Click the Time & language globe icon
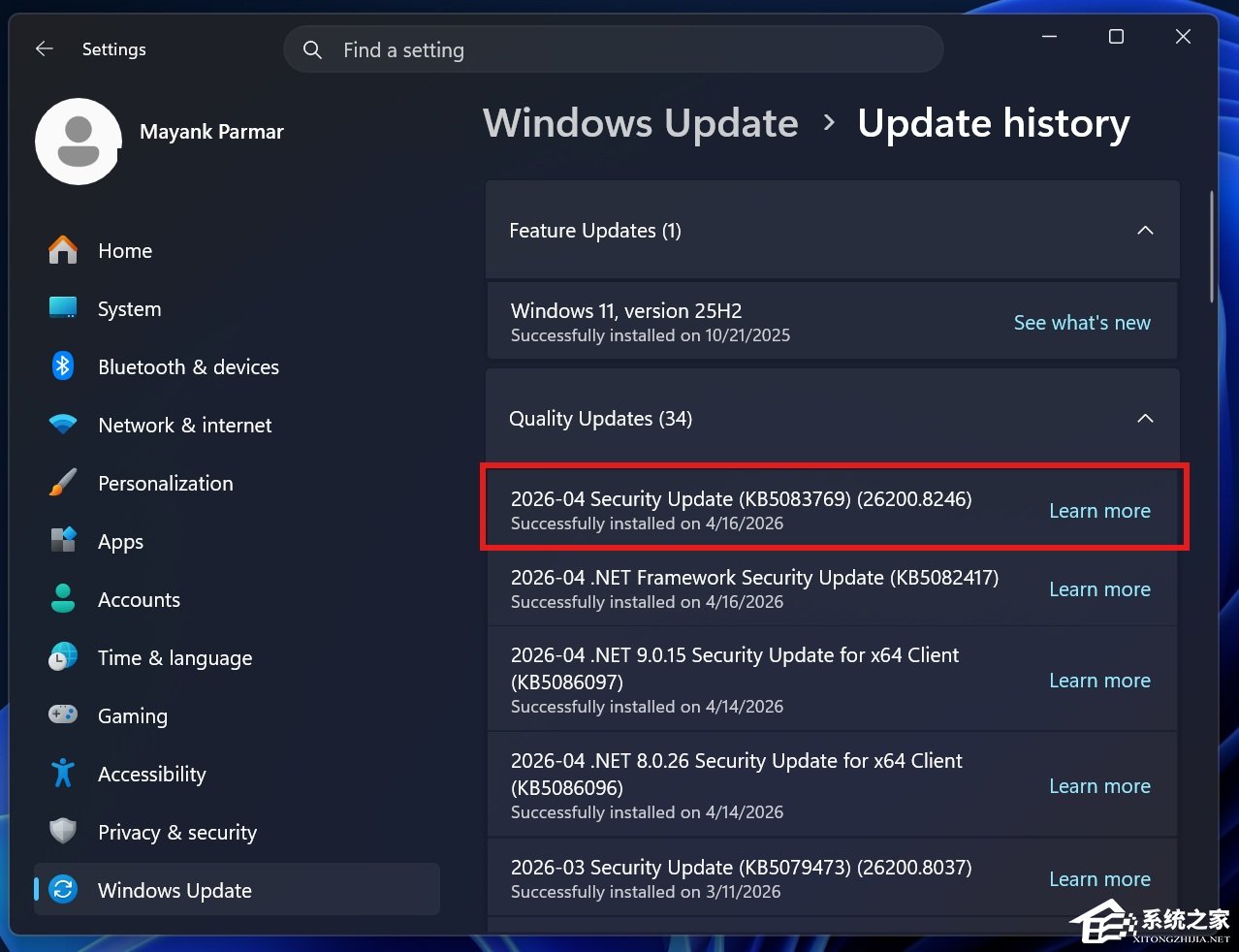Viewport: 1239px width, 952px height. 63,656
